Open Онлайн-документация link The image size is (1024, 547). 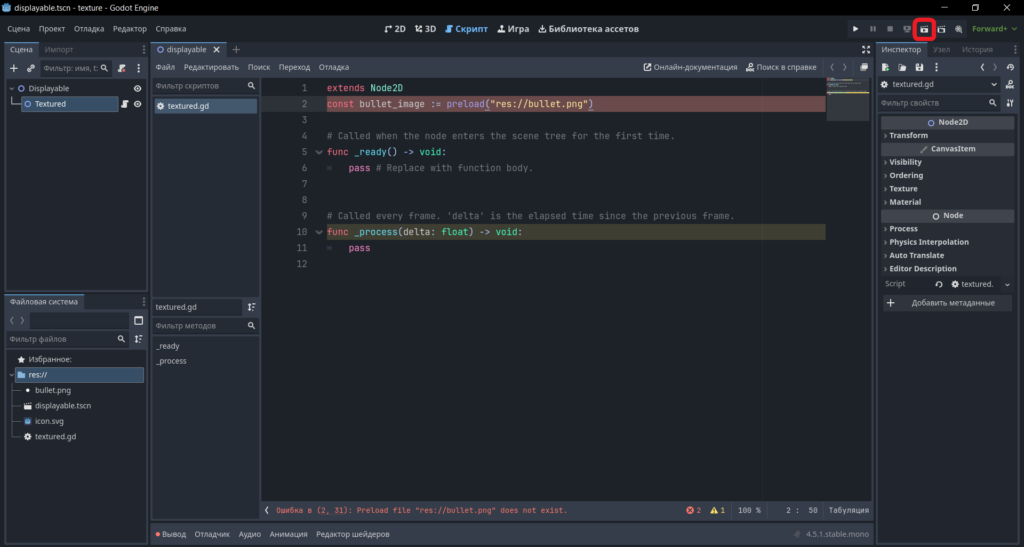(690, 67)
